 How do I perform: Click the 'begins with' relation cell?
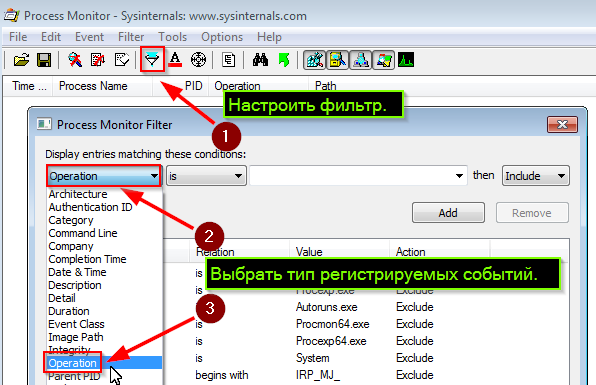(x=222, y=375)
